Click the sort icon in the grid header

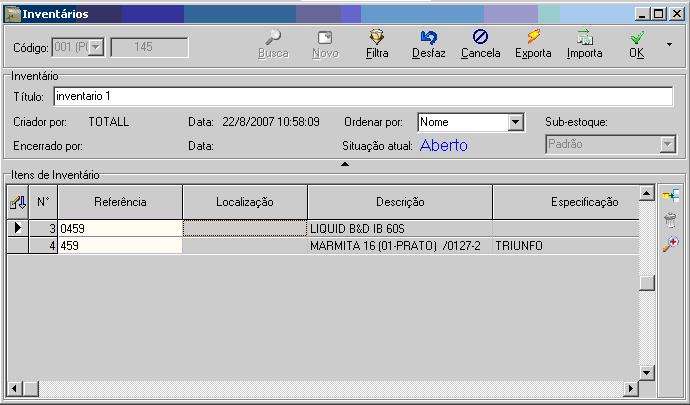(18, 202)
